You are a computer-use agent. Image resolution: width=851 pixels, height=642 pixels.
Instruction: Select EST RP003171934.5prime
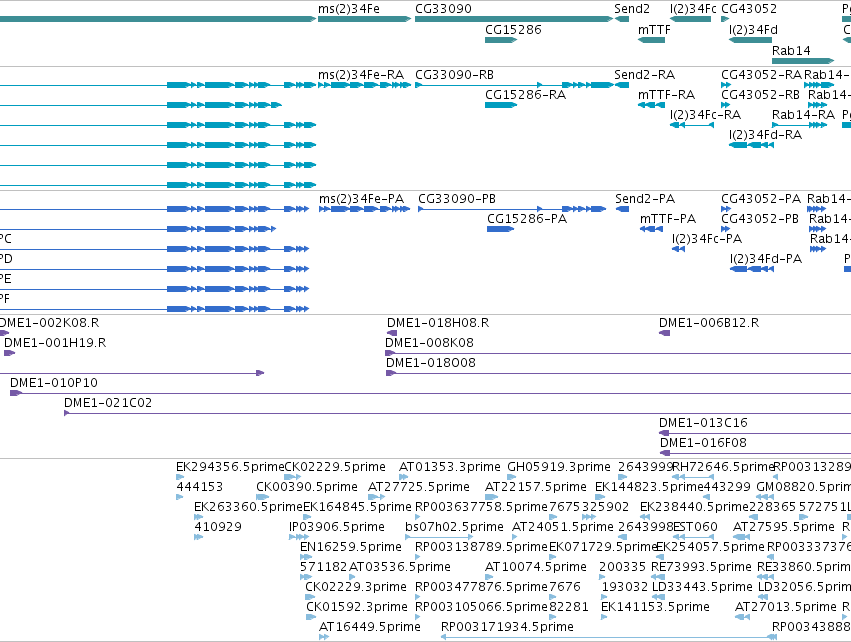coord(608,637)
